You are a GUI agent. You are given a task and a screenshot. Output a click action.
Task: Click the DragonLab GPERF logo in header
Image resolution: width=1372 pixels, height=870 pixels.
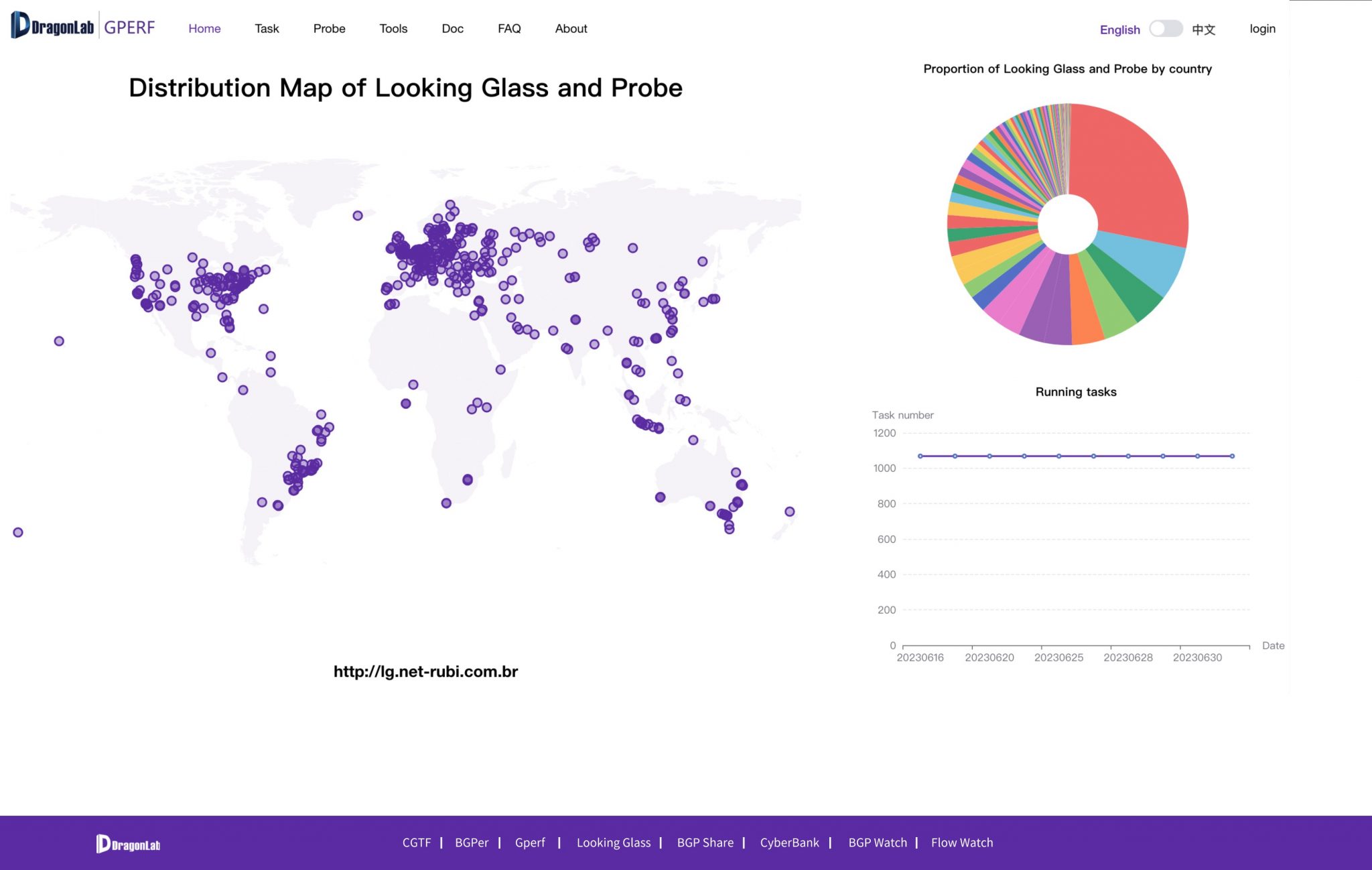tap(83, 27)
